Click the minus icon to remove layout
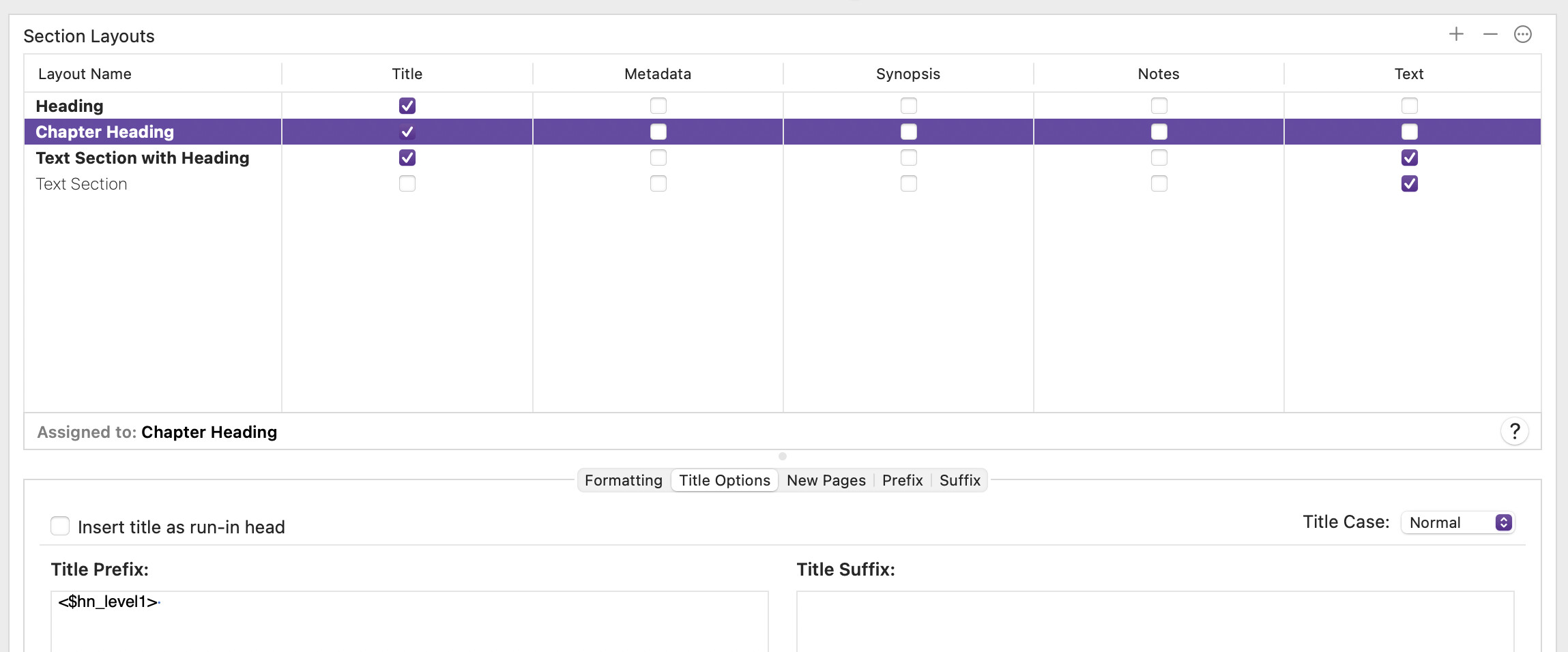1568x652 pixels. point(1490,34)
